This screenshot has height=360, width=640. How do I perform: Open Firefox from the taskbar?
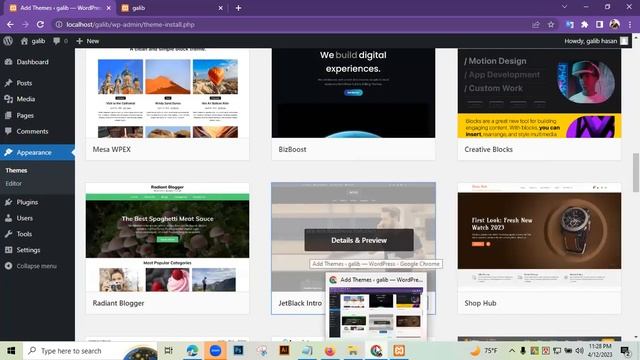(330, 351)
